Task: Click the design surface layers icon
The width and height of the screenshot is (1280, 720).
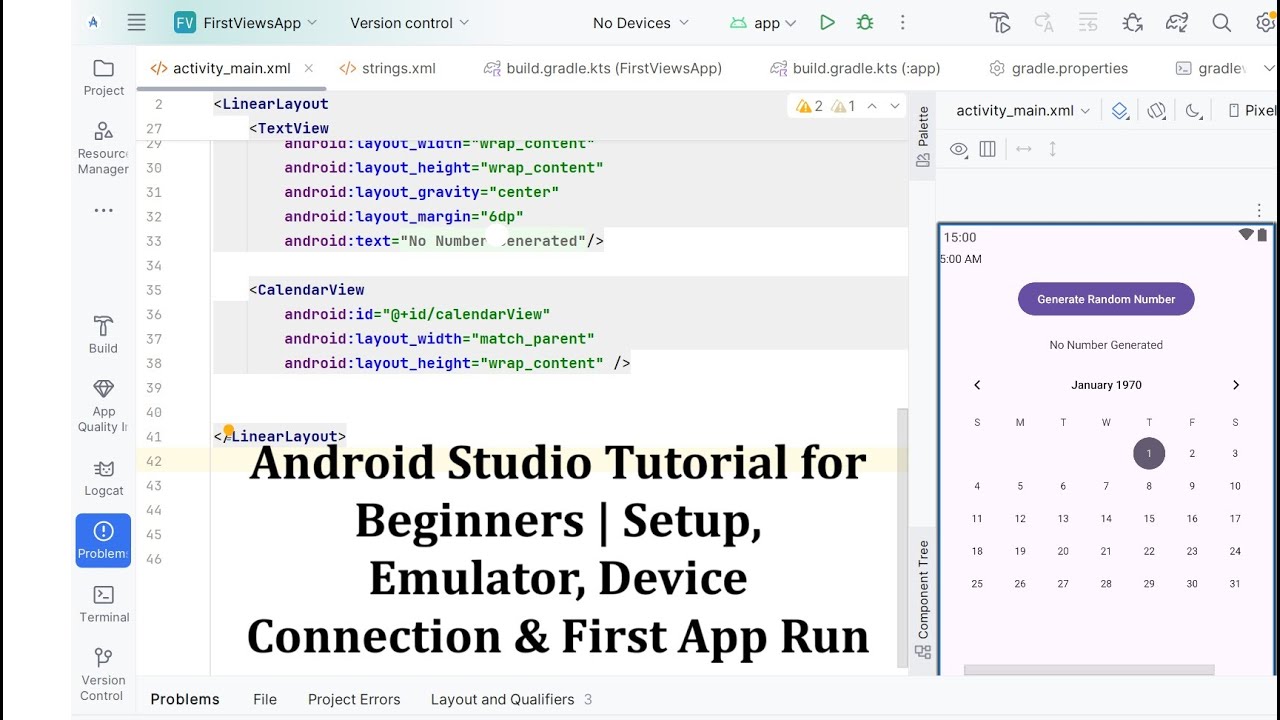Action: [1120, 111]
